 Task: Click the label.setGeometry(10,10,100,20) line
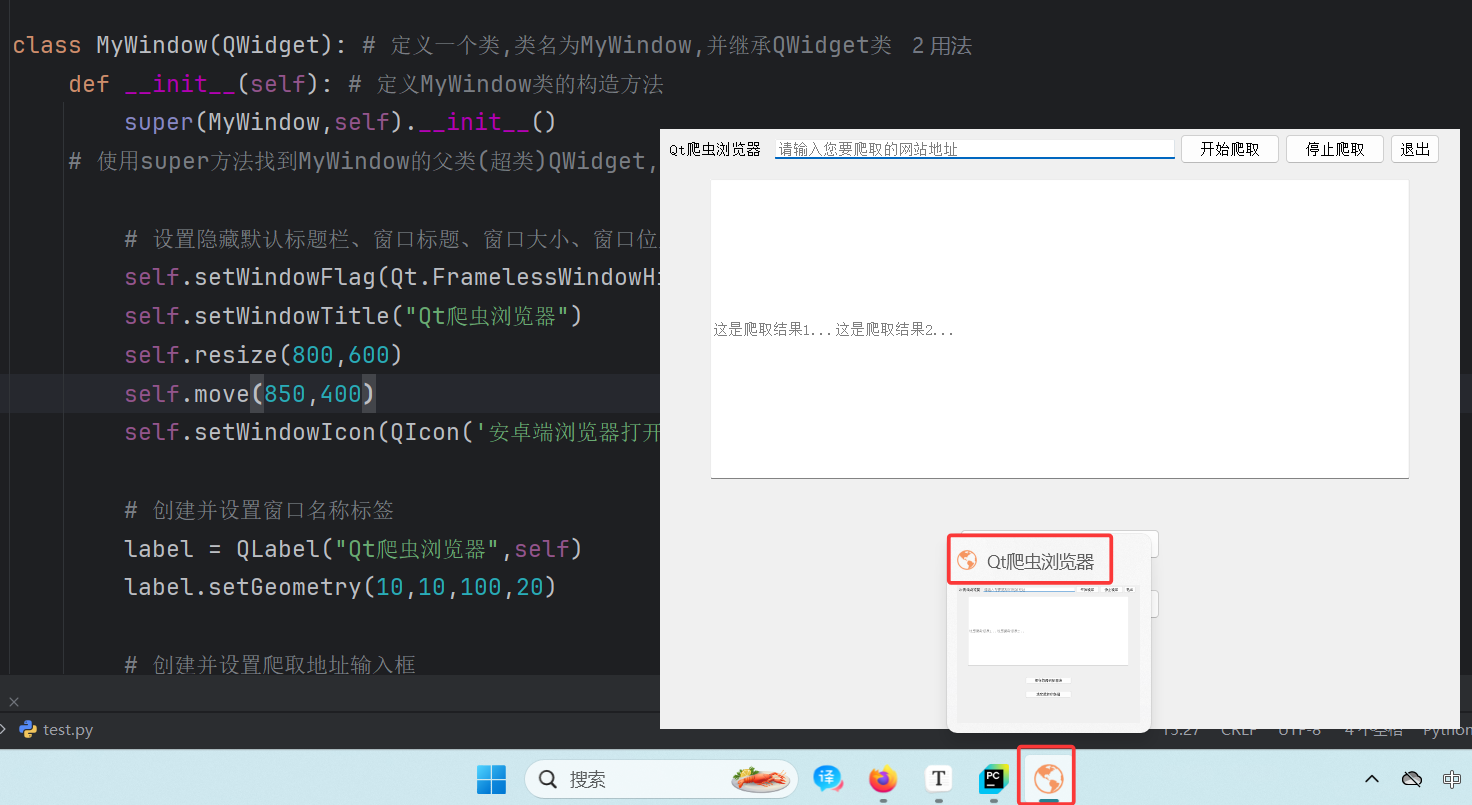pos(340,587)
